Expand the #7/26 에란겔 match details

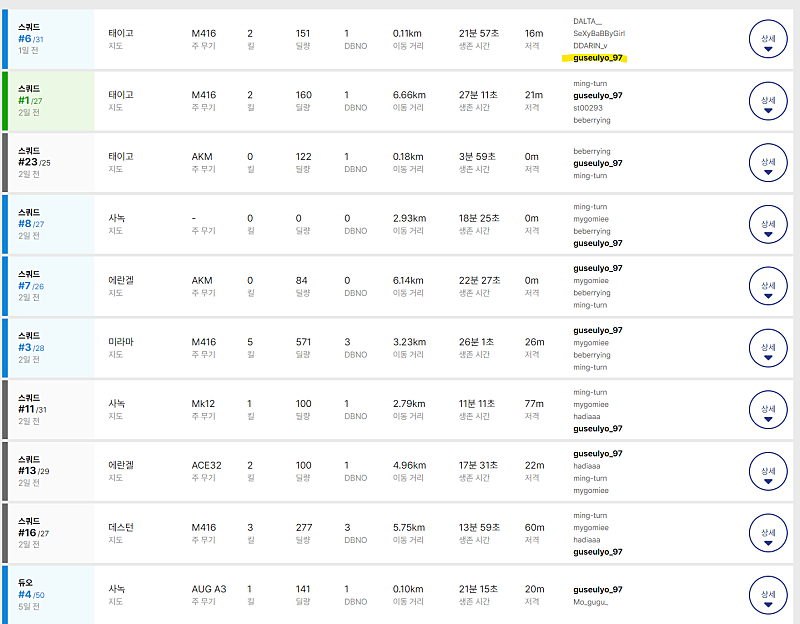768,286
